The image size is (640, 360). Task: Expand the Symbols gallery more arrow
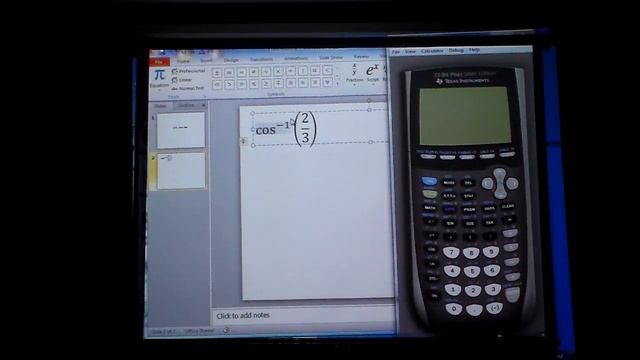click(338, 84)
